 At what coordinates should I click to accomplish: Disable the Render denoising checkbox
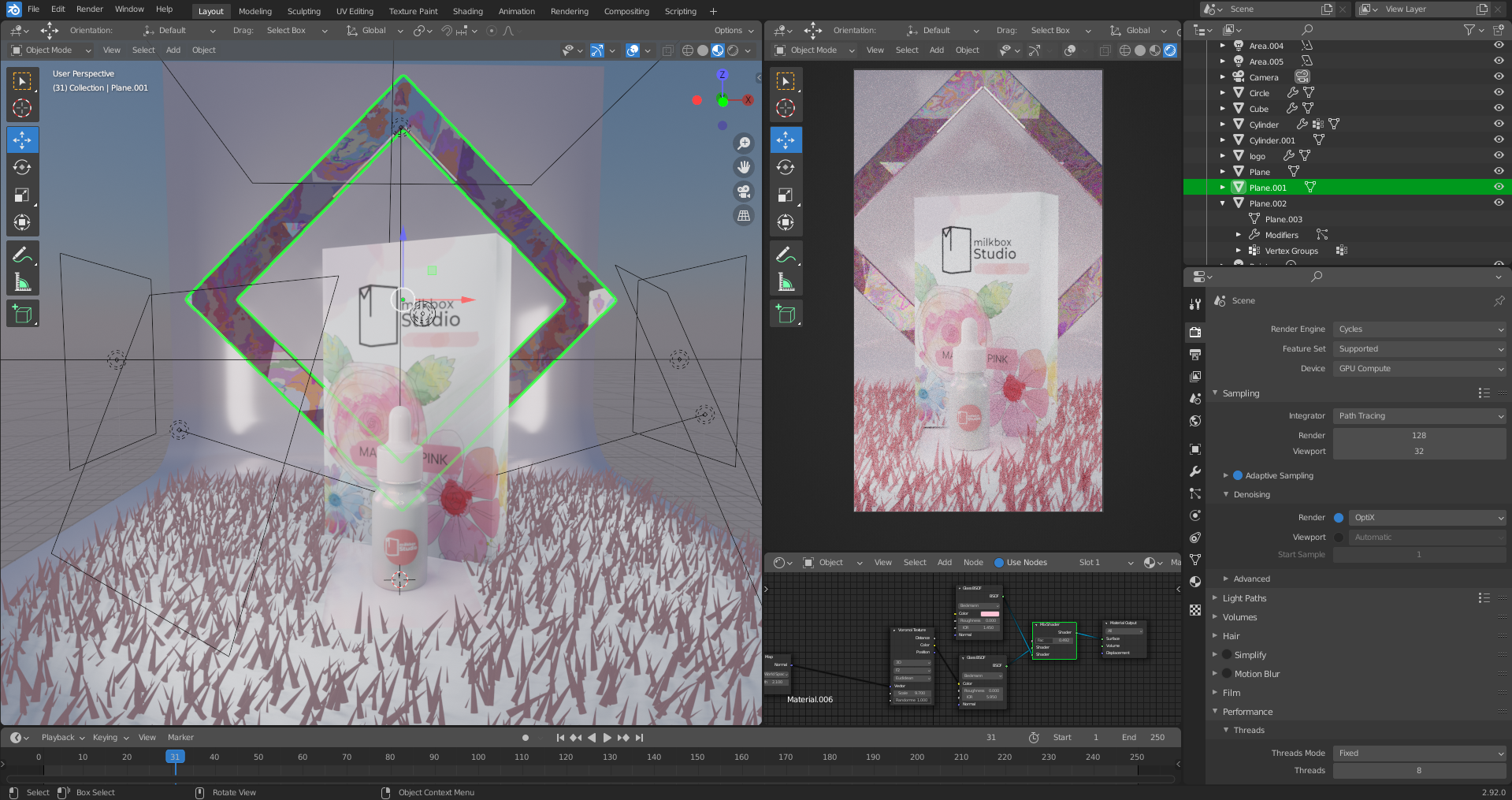pyautogui.click(x=1338, y=518)
